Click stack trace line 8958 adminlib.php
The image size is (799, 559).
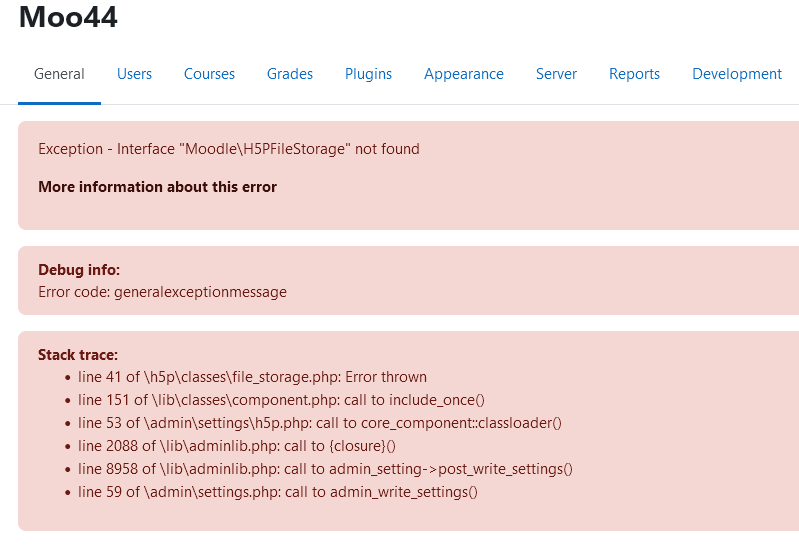pyautogui.click(x=325, y=469)
